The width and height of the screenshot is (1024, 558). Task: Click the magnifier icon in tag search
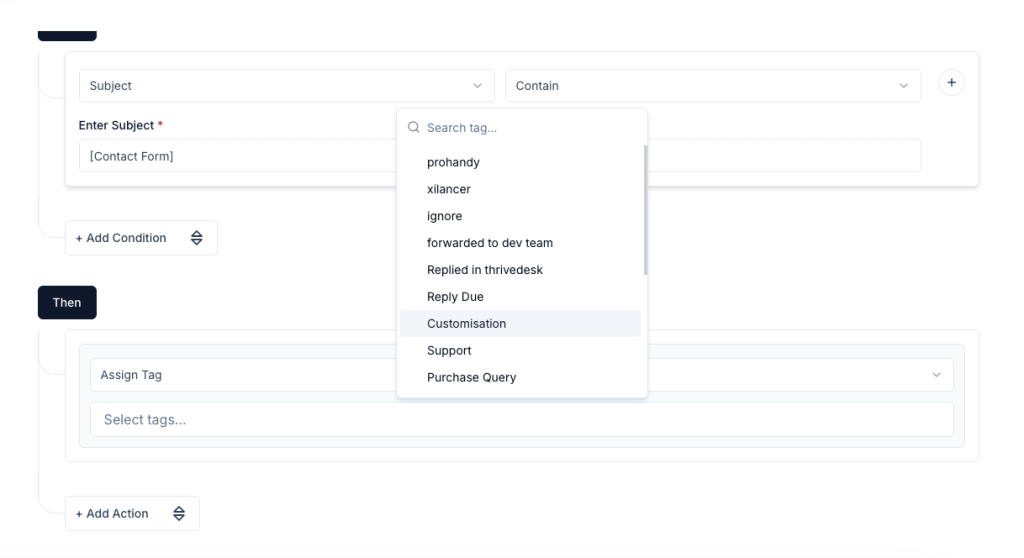coord(413,128)
